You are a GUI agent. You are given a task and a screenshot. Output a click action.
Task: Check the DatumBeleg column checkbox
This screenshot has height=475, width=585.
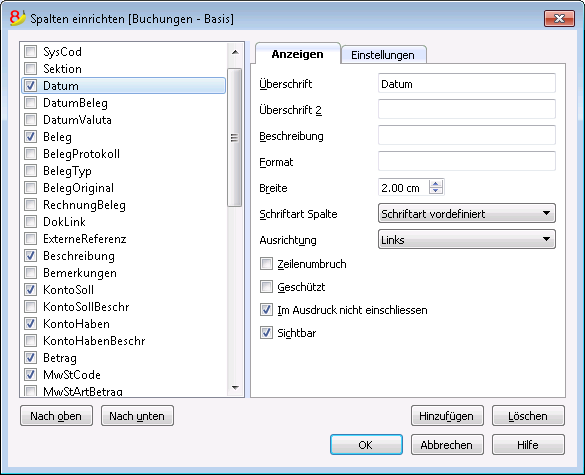coord(31,103)
